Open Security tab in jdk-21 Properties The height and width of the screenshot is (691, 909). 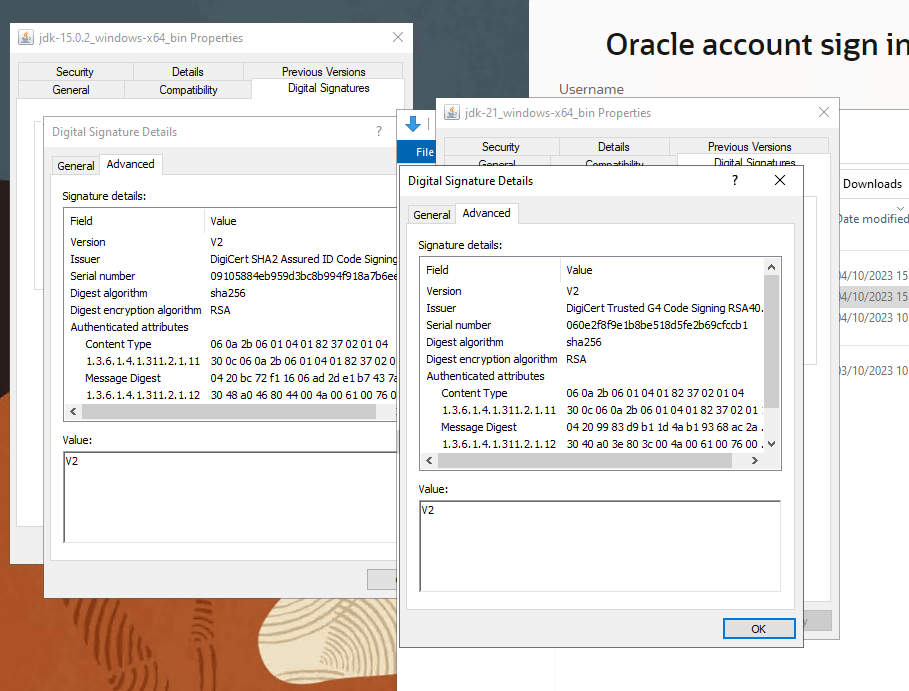(500, 147)
